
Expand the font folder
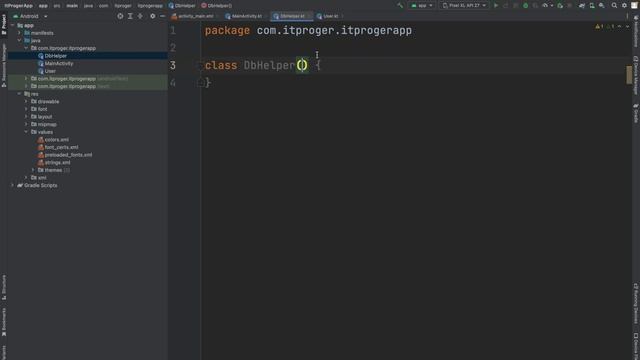tap(26, 109)
